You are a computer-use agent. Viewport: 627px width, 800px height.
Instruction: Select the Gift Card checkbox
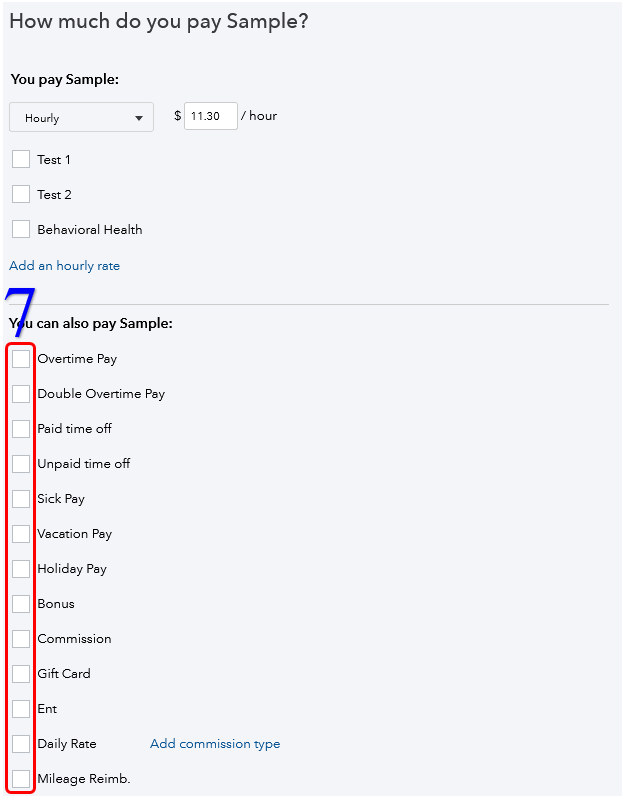pos(21,674)
